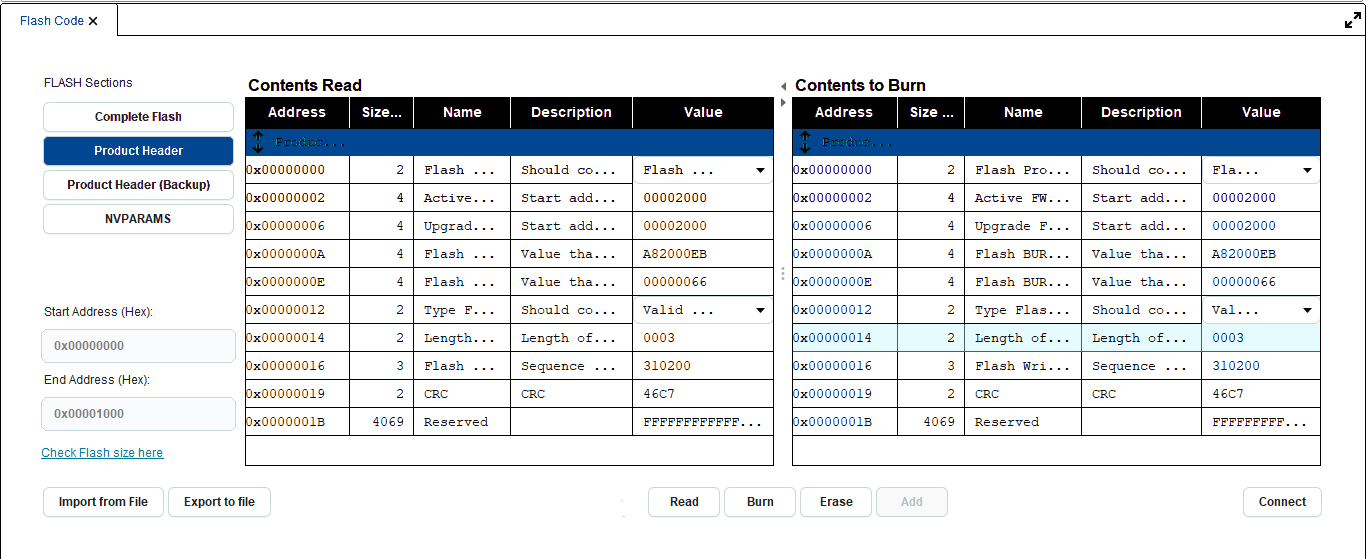The image size is (1366, 559).
Task: Click value 46C7 in Contents to Burn
Action: pyautogui.click(x=1261, y=394)
